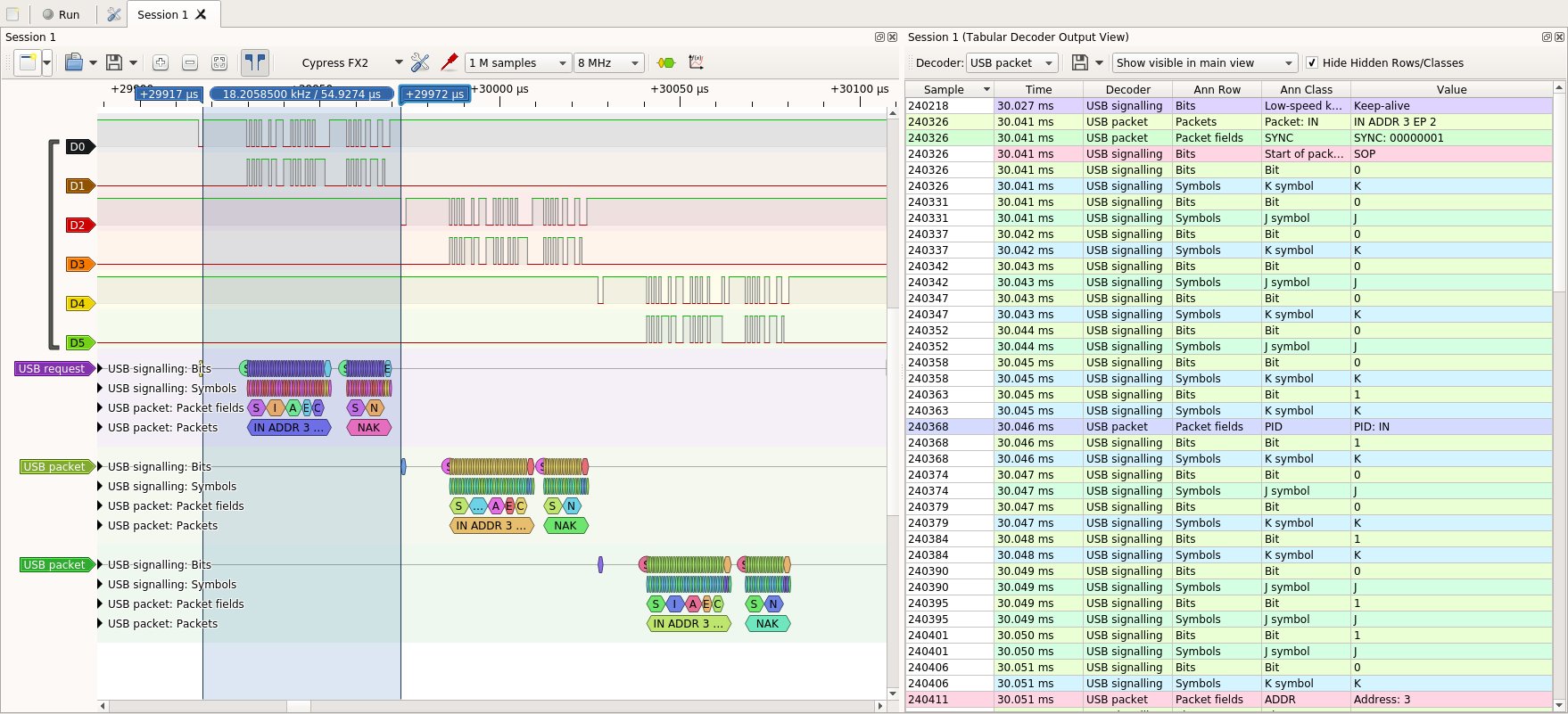Close the Session 1 tab
The image size is (1568, 714).
tap(201, 14)
